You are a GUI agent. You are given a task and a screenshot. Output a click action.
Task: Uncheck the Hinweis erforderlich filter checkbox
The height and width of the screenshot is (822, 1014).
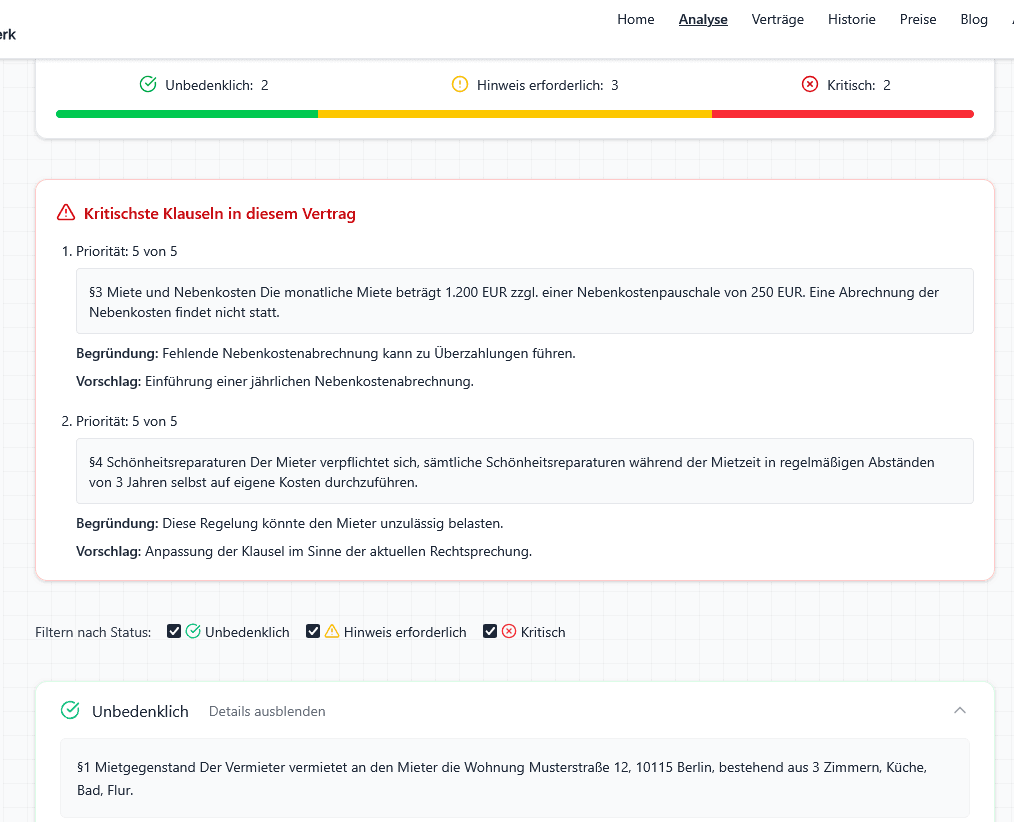click(313, 632)
